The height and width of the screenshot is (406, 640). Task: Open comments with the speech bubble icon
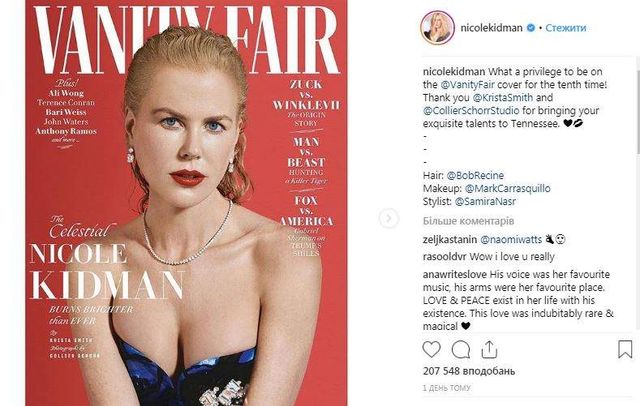click(461, 350)
